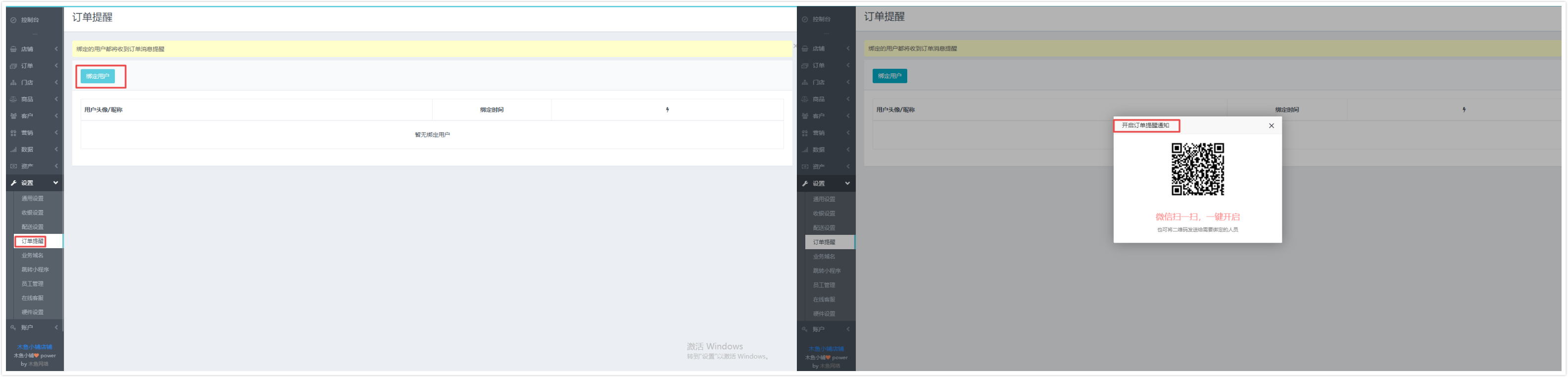Screen dimensions: 1568x377
Task: Click the 客户 customers icon in left sidebar
Action: click(x=13, y=116)
